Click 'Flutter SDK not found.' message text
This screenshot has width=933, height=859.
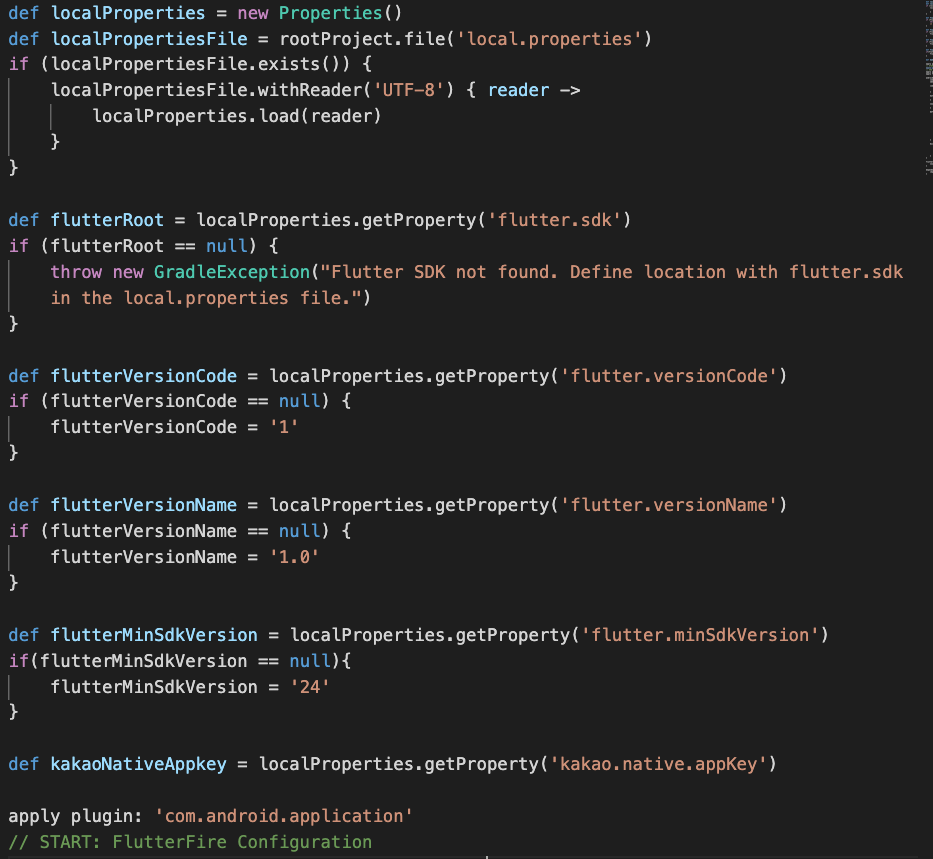point(444,272)
